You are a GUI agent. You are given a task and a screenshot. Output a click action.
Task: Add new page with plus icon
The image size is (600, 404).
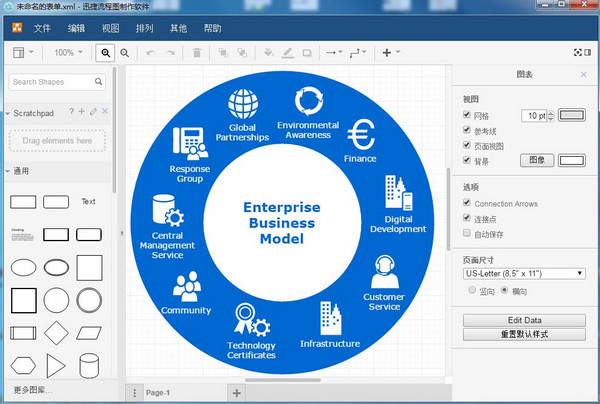[237, 393]
